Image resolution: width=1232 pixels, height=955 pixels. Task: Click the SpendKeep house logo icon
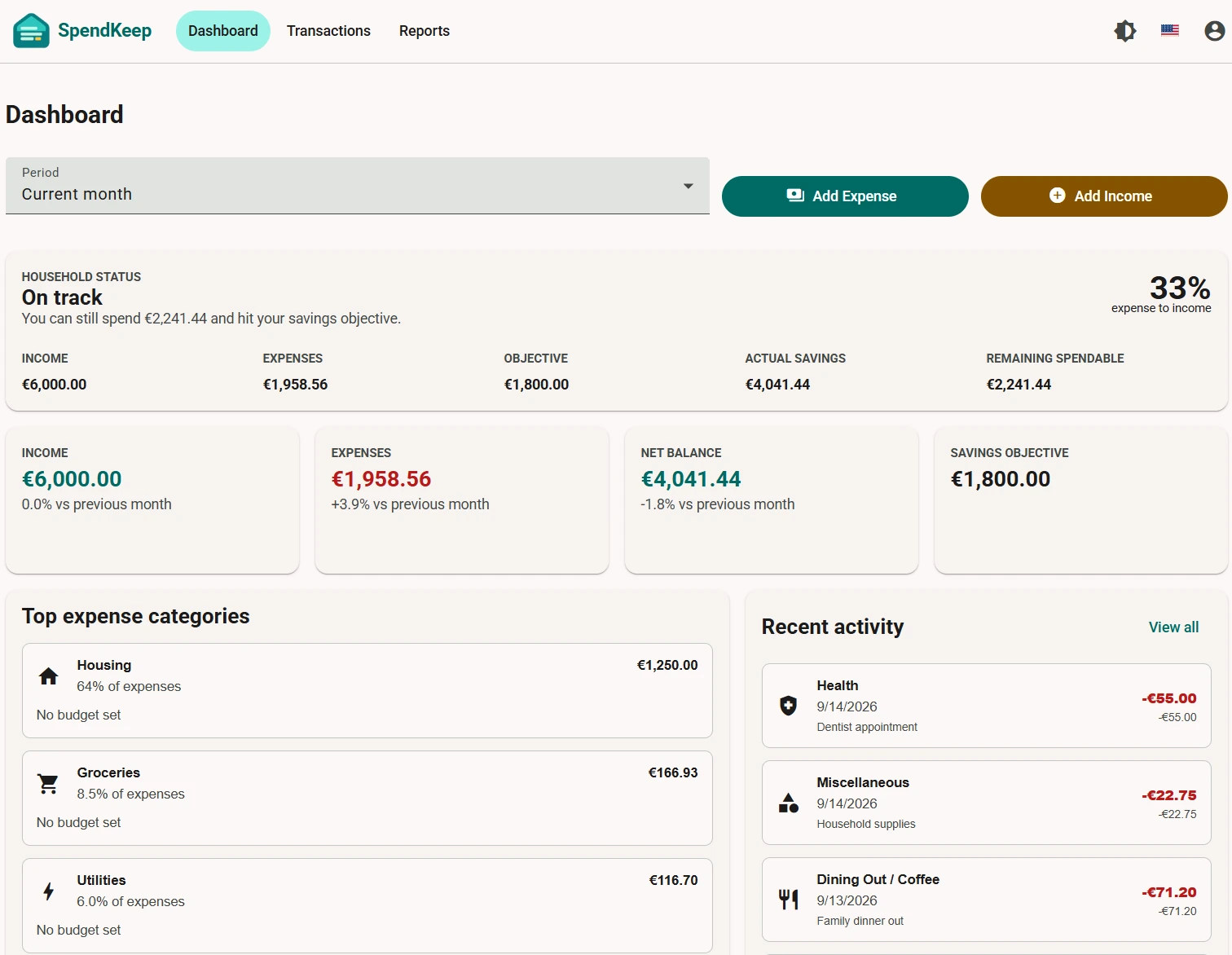point(31,31)
